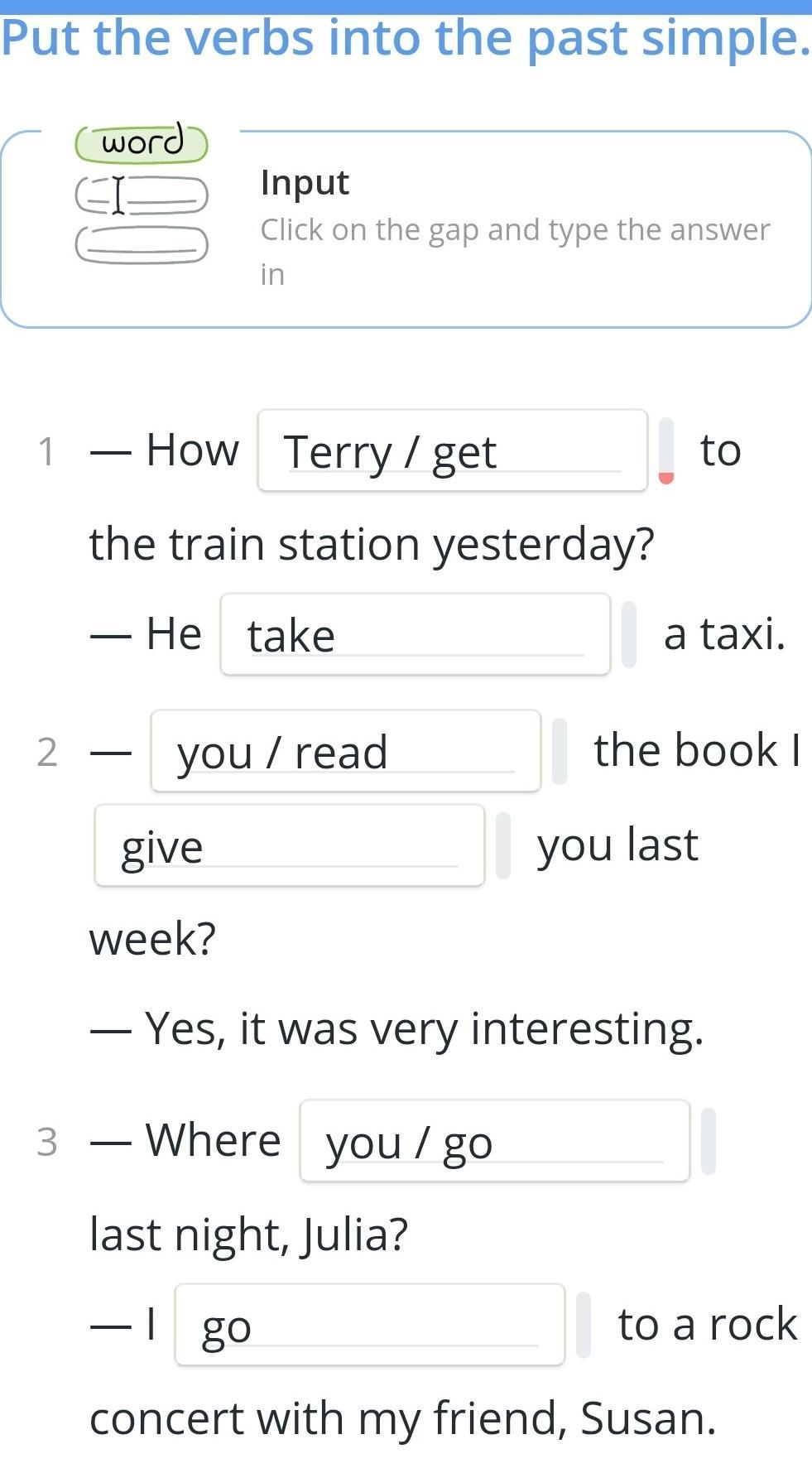812x1468 pixels.
Task: Click the green 'word' label icon
Action: click(x=142, y=142)
